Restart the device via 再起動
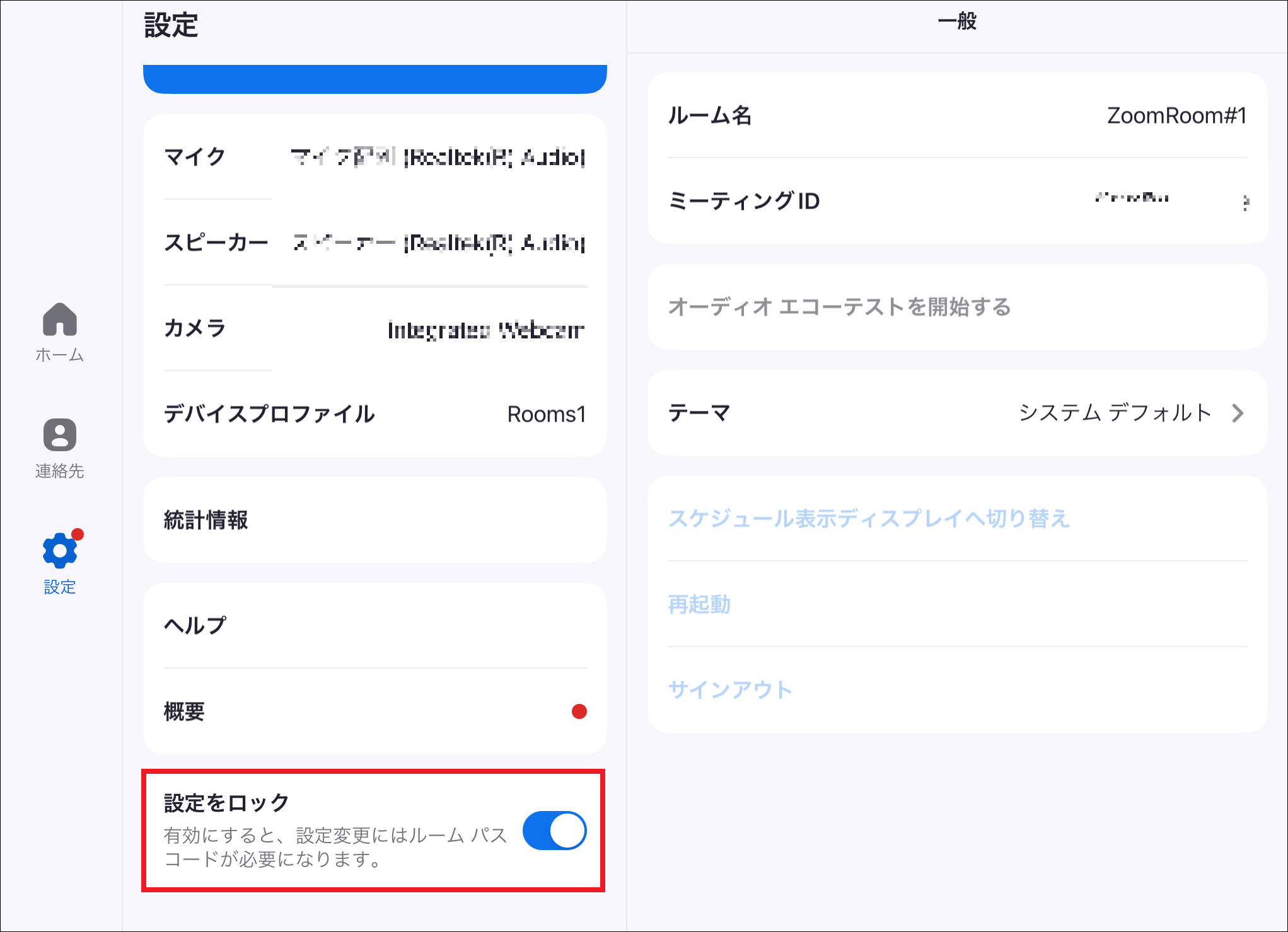 [x=700, y=605]
